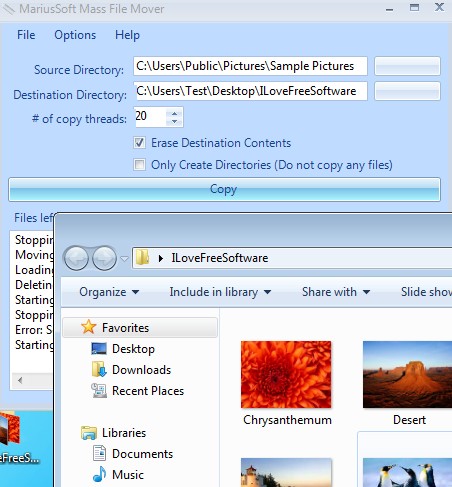
Task: Increase the copy threads spinner value
Action: coord(174,113)
